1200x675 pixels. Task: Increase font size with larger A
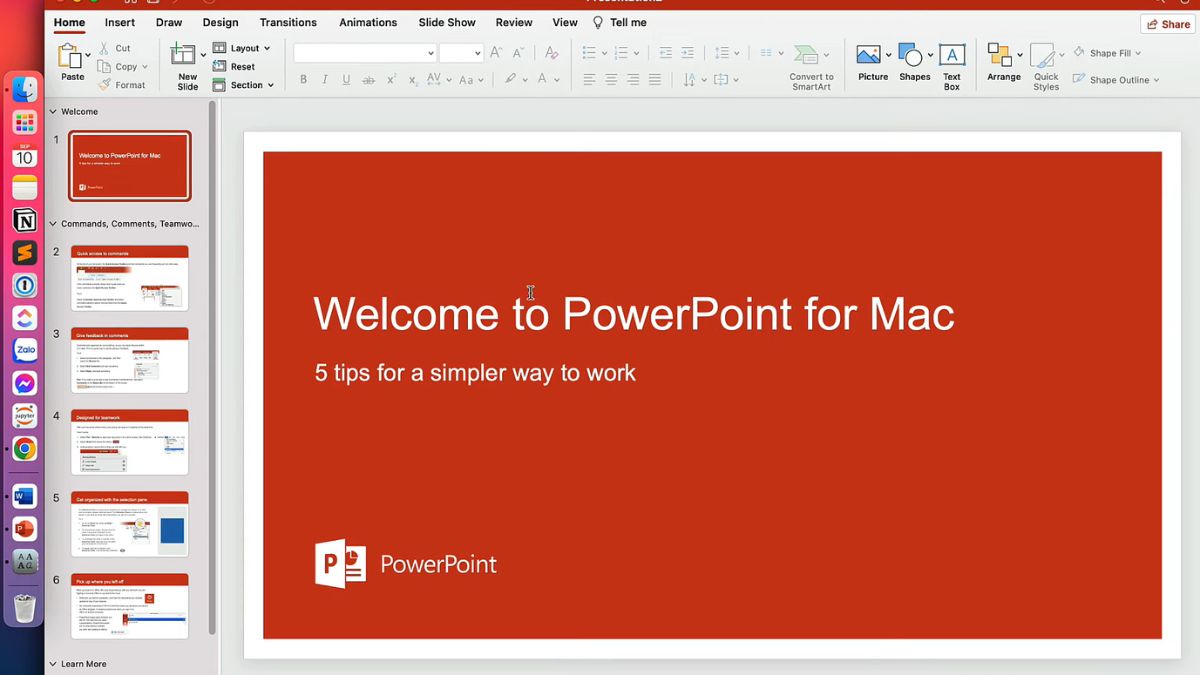496,53
